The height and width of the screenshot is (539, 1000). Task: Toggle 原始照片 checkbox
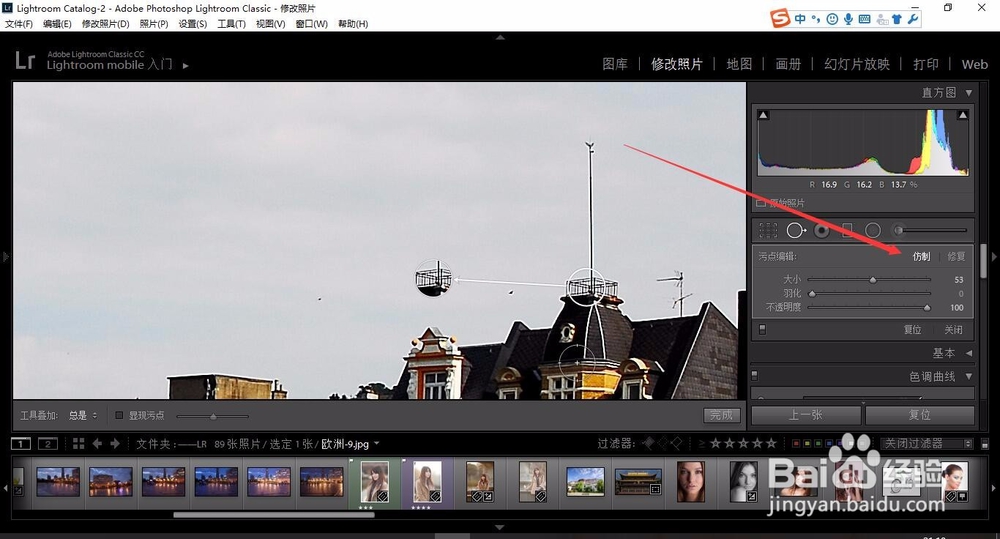coord(761,203)
